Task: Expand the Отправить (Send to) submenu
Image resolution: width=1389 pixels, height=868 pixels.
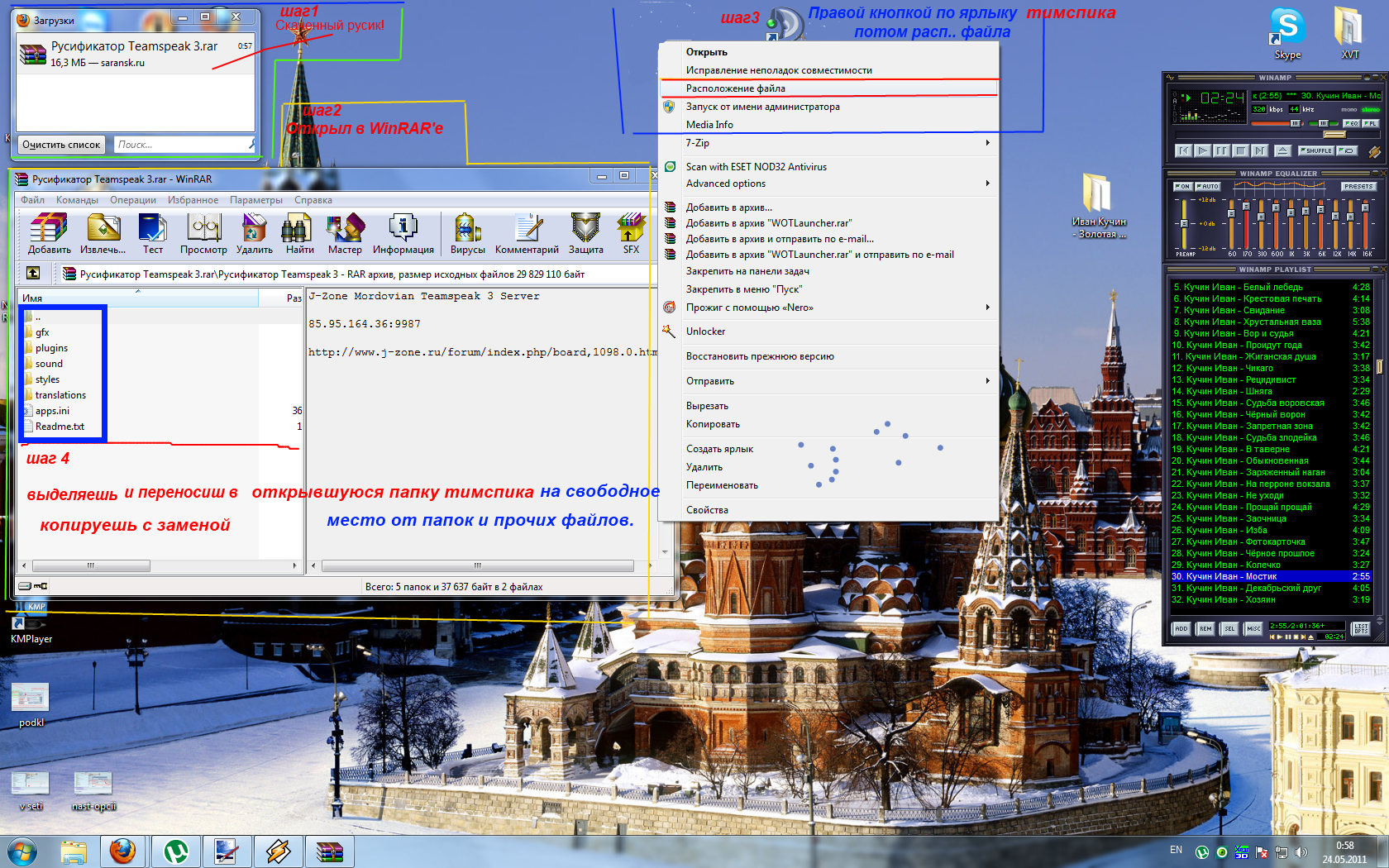Action: pyautogui.click(x=828, y=381)
